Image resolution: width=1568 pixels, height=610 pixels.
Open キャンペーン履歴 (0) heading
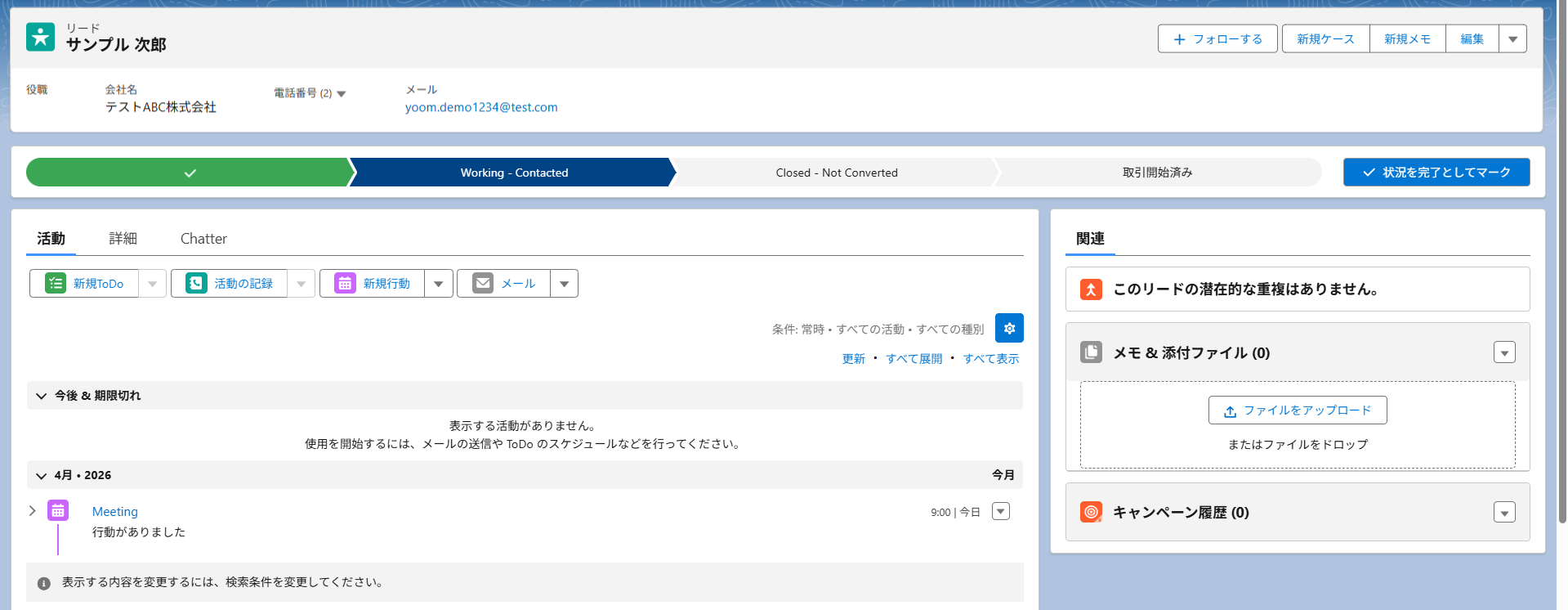click(1181, 513)
